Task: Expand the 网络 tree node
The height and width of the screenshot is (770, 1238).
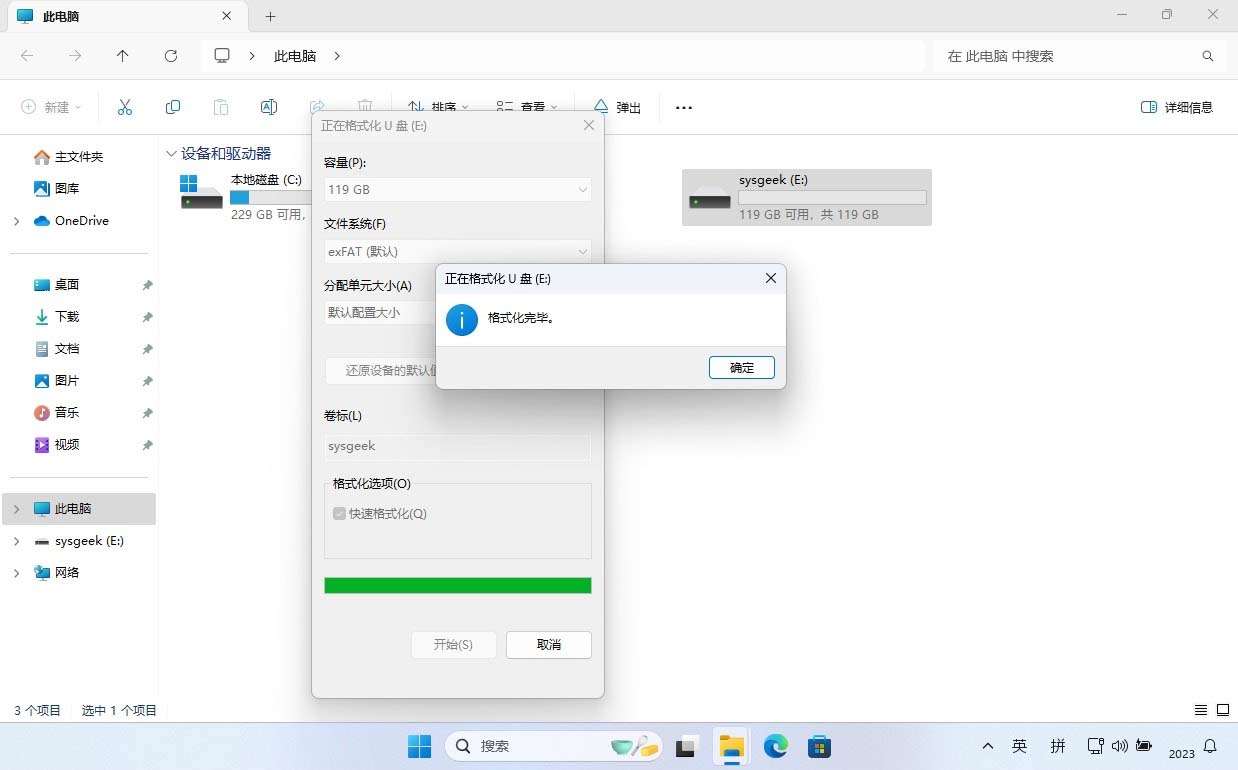Action: [x=16, y=573]
